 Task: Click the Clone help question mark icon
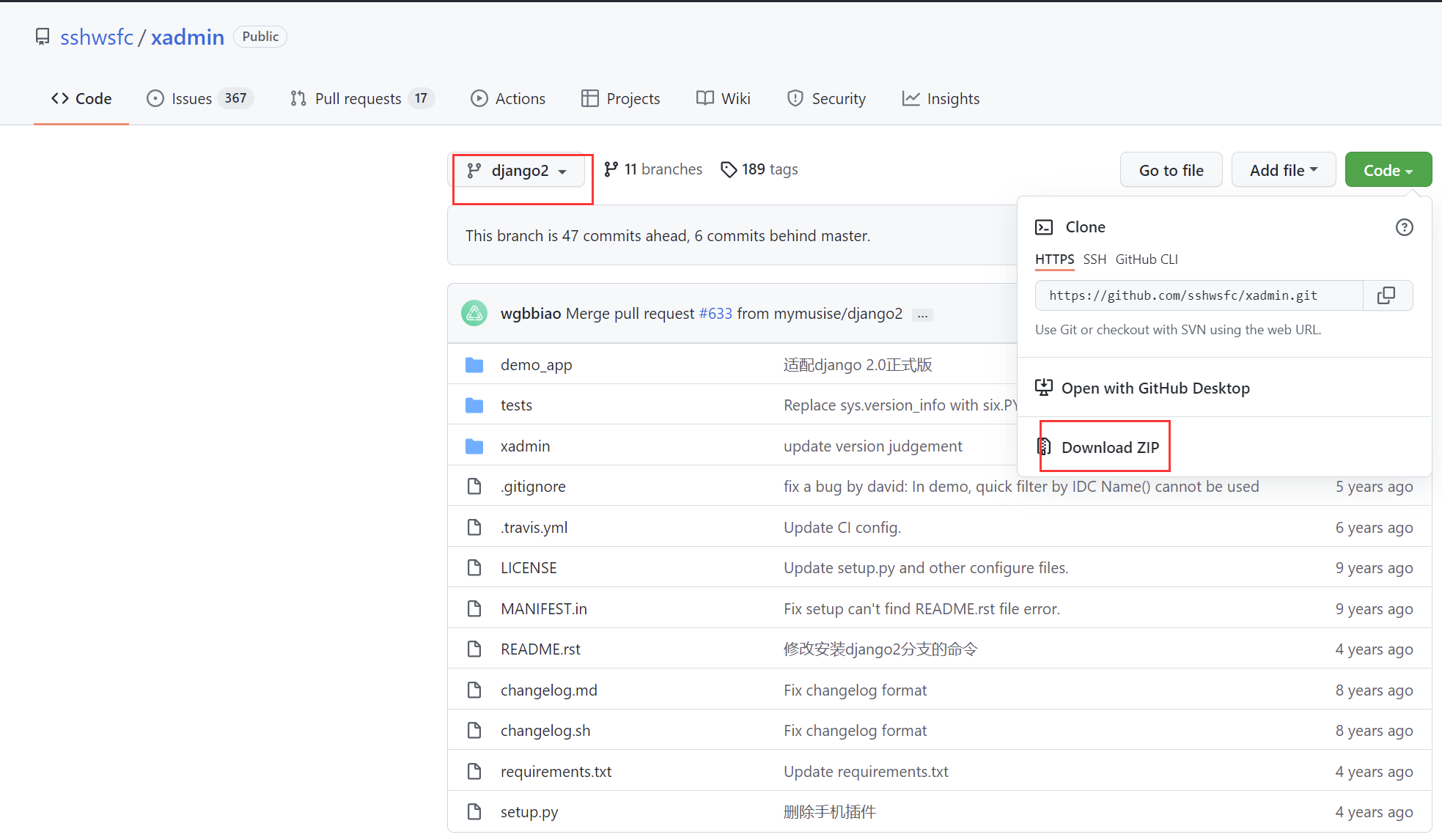[x=1404, y=227]
